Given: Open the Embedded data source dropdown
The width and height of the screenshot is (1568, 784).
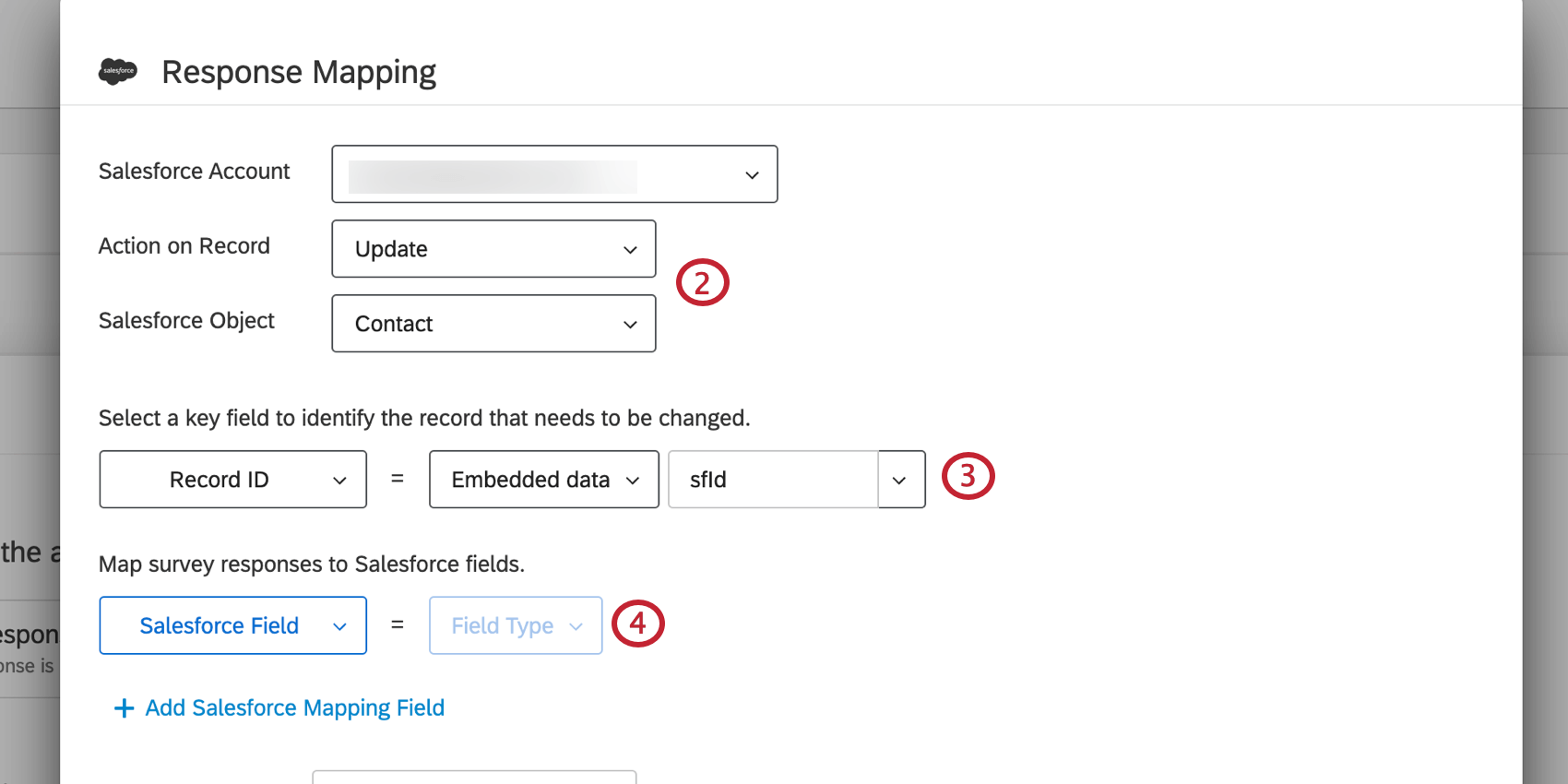Looking at the screenshot, I should 544,480.
